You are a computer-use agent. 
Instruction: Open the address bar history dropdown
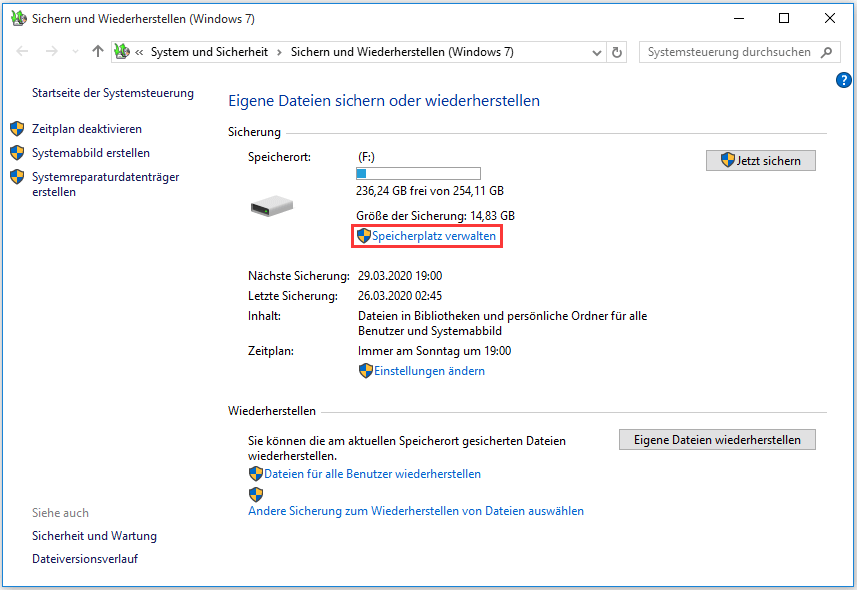(596, 52)
